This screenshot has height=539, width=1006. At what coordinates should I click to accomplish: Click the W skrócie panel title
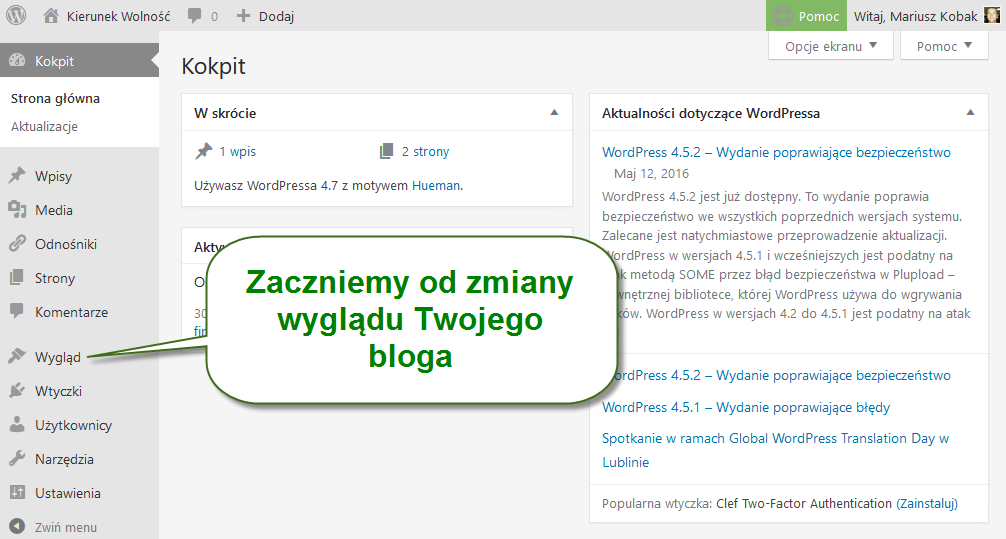[x=225, y=113]
